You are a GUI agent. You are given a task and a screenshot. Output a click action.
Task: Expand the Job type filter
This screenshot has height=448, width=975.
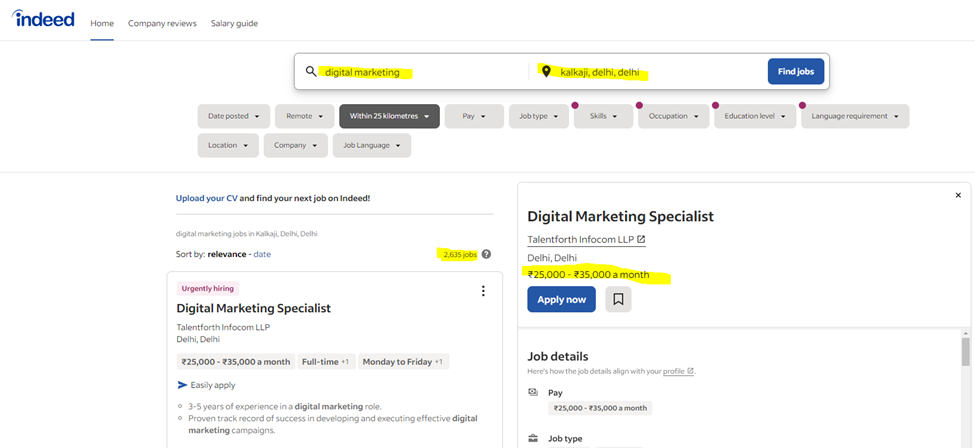click(x=538, y=116)
